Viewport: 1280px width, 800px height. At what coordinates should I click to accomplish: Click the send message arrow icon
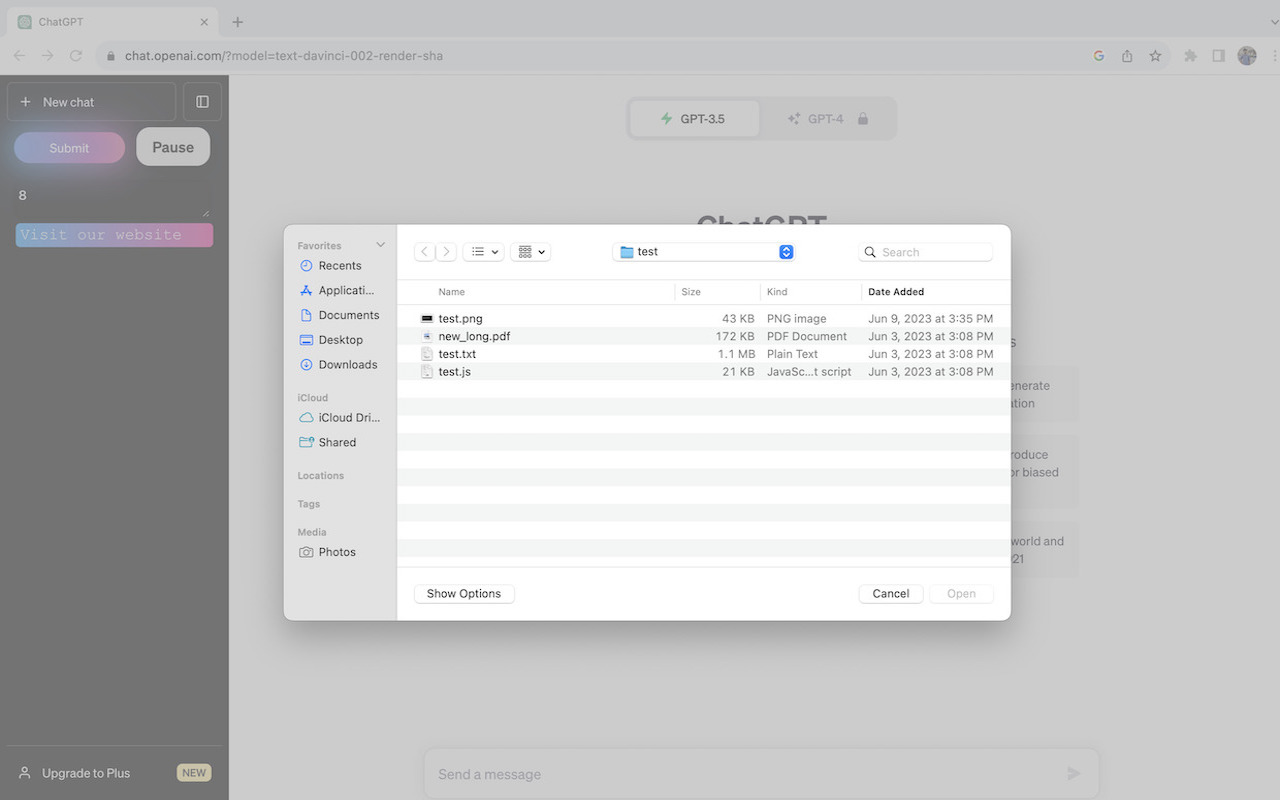(1073, 773)
